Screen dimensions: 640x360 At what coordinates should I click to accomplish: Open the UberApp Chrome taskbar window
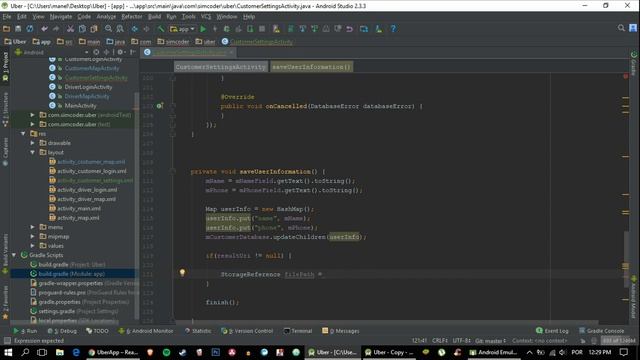(x=113, y=352)
